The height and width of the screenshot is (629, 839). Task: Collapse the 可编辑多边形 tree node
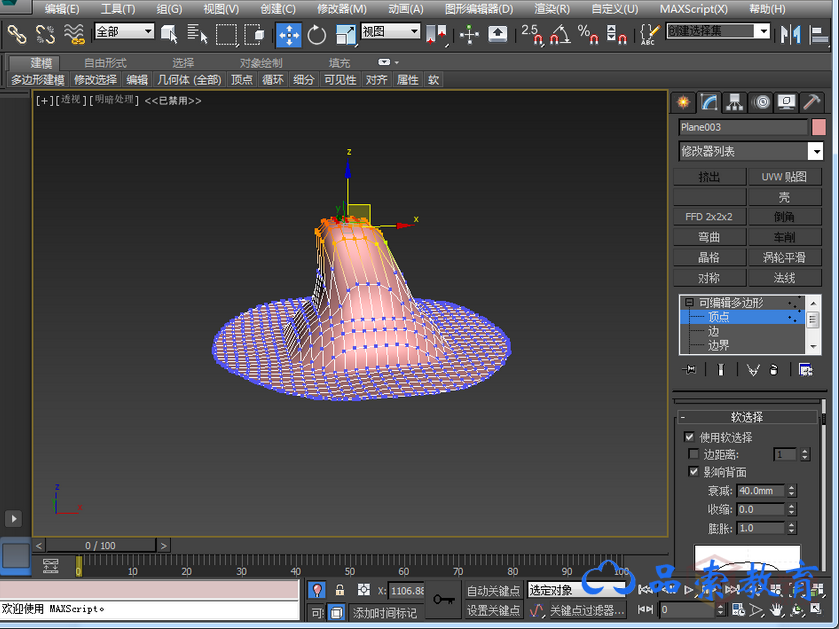pos(688,302)
